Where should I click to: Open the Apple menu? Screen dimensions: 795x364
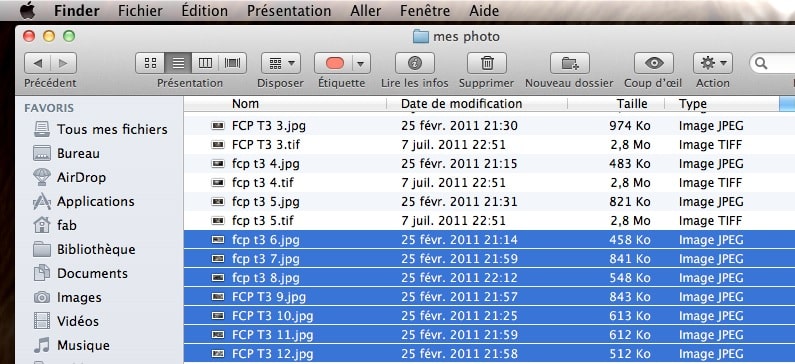coord(27,10)
